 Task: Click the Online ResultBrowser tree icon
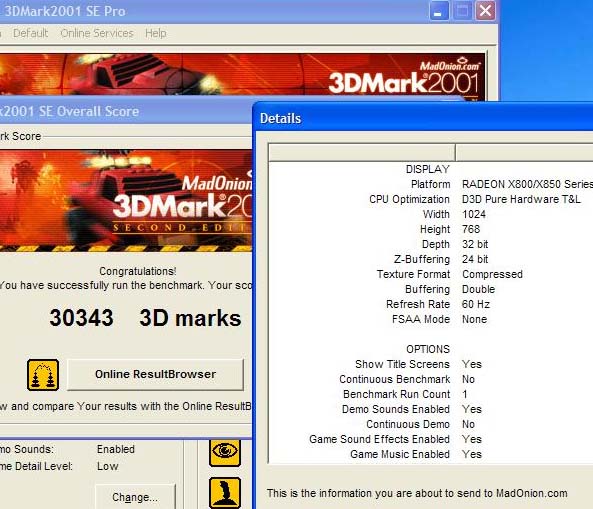coord(43,375)
